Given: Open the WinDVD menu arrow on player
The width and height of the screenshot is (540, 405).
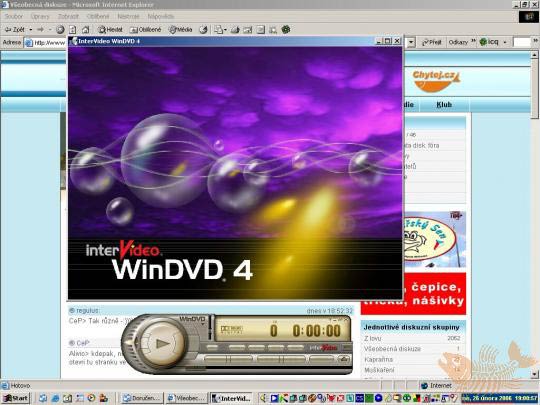Looking at the screenshot, I should tap(202, 324).
